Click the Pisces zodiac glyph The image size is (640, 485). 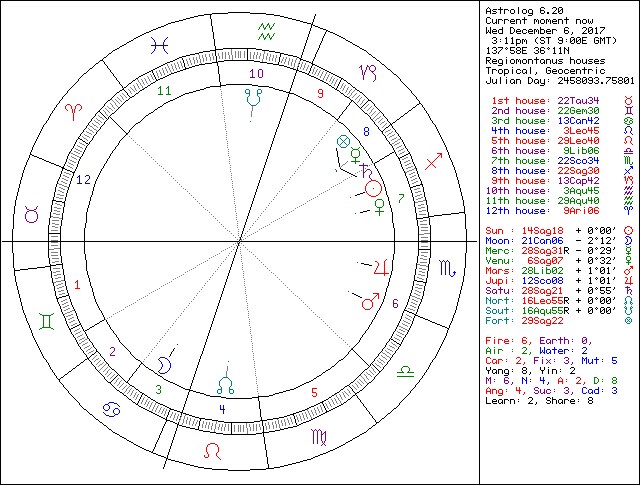(x=159, y=45)
